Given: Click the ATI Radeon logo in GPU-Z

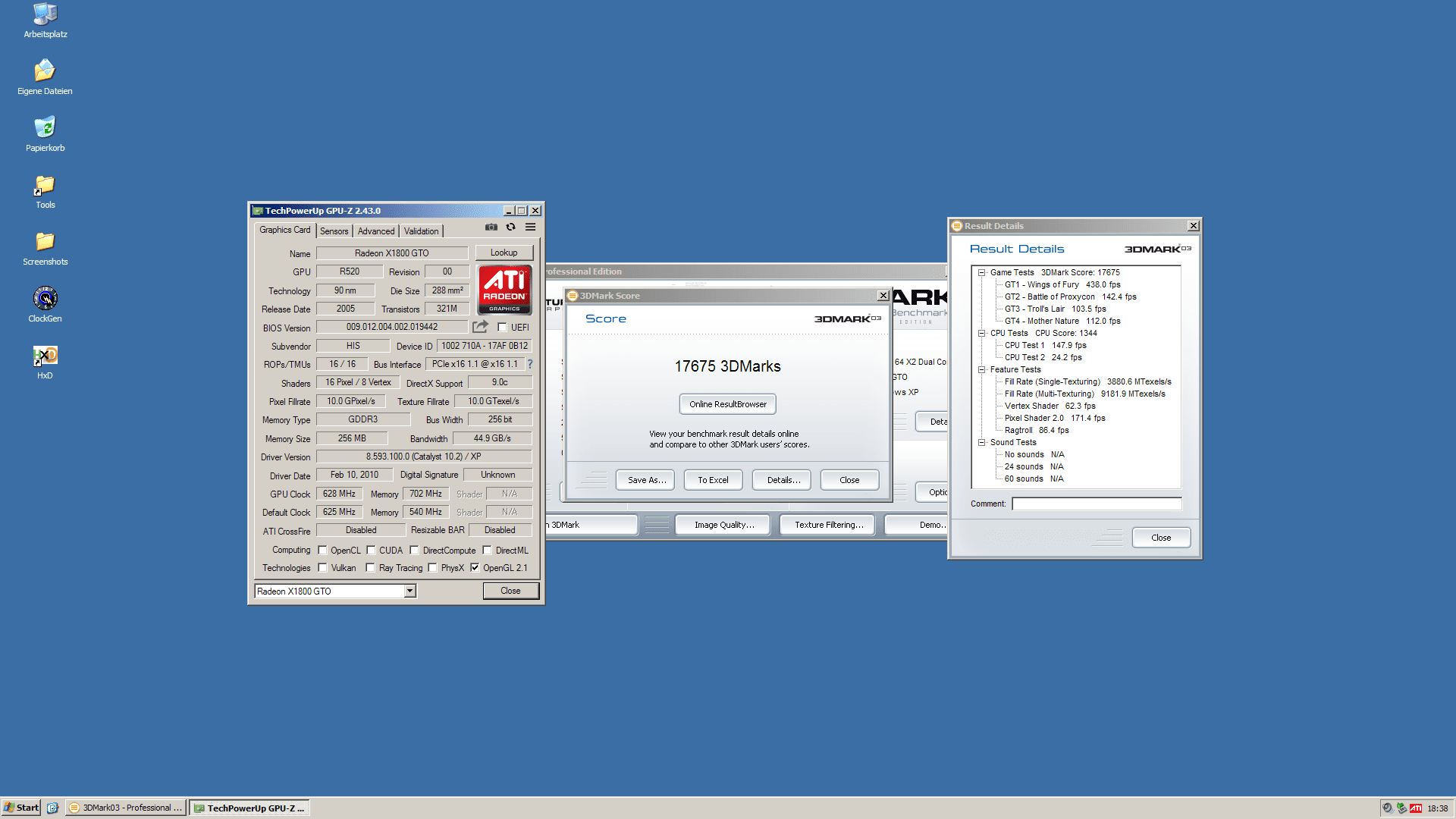Looking at the screenshot, I should (x=504, y=290).
